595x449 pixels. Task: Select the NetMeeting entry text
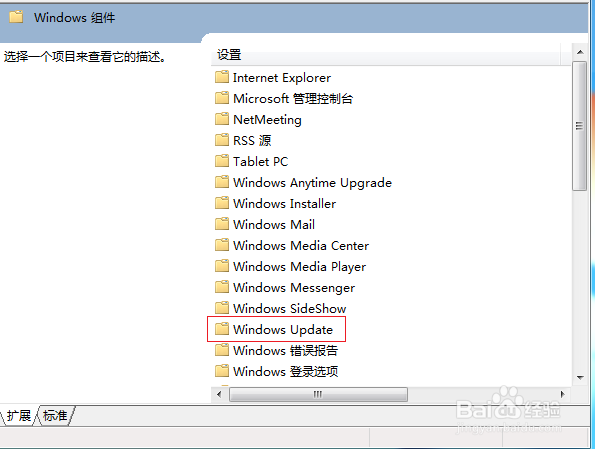[267, 120]
